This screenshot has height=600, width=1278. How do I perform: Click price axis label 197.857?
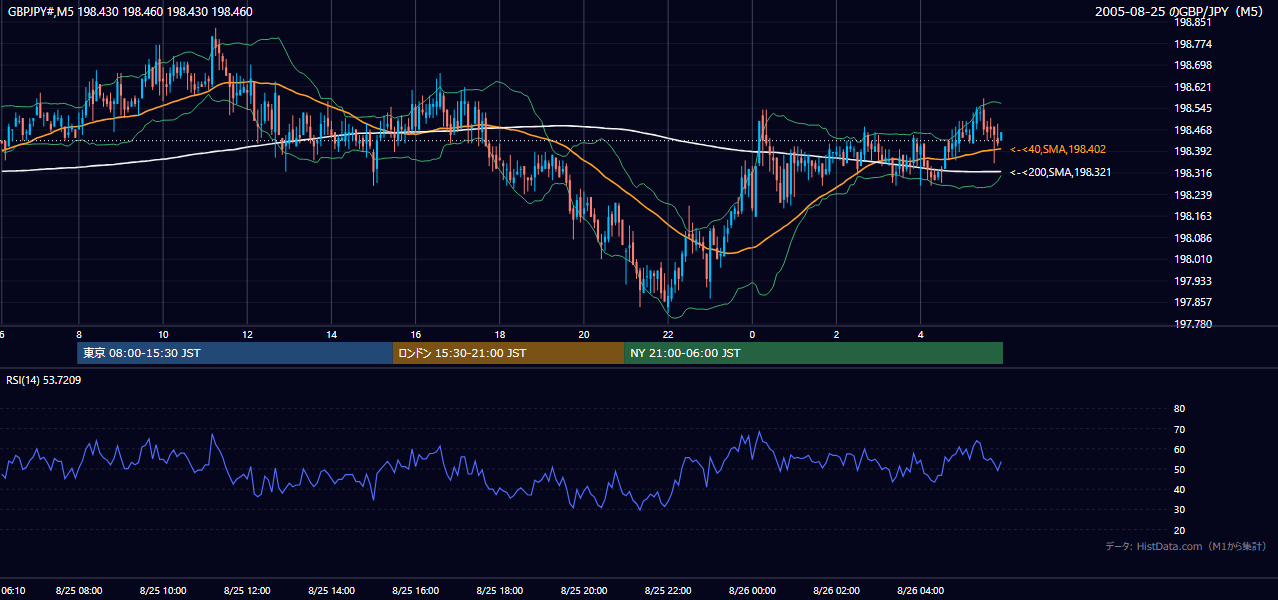[x=1193, y=302]
